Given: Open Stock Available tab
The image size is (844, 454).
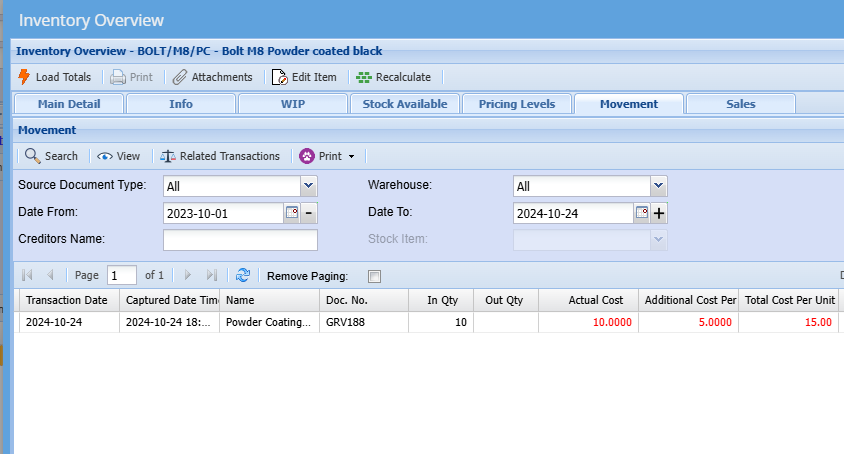Looking at the screenshot, I should click(405, 104).
